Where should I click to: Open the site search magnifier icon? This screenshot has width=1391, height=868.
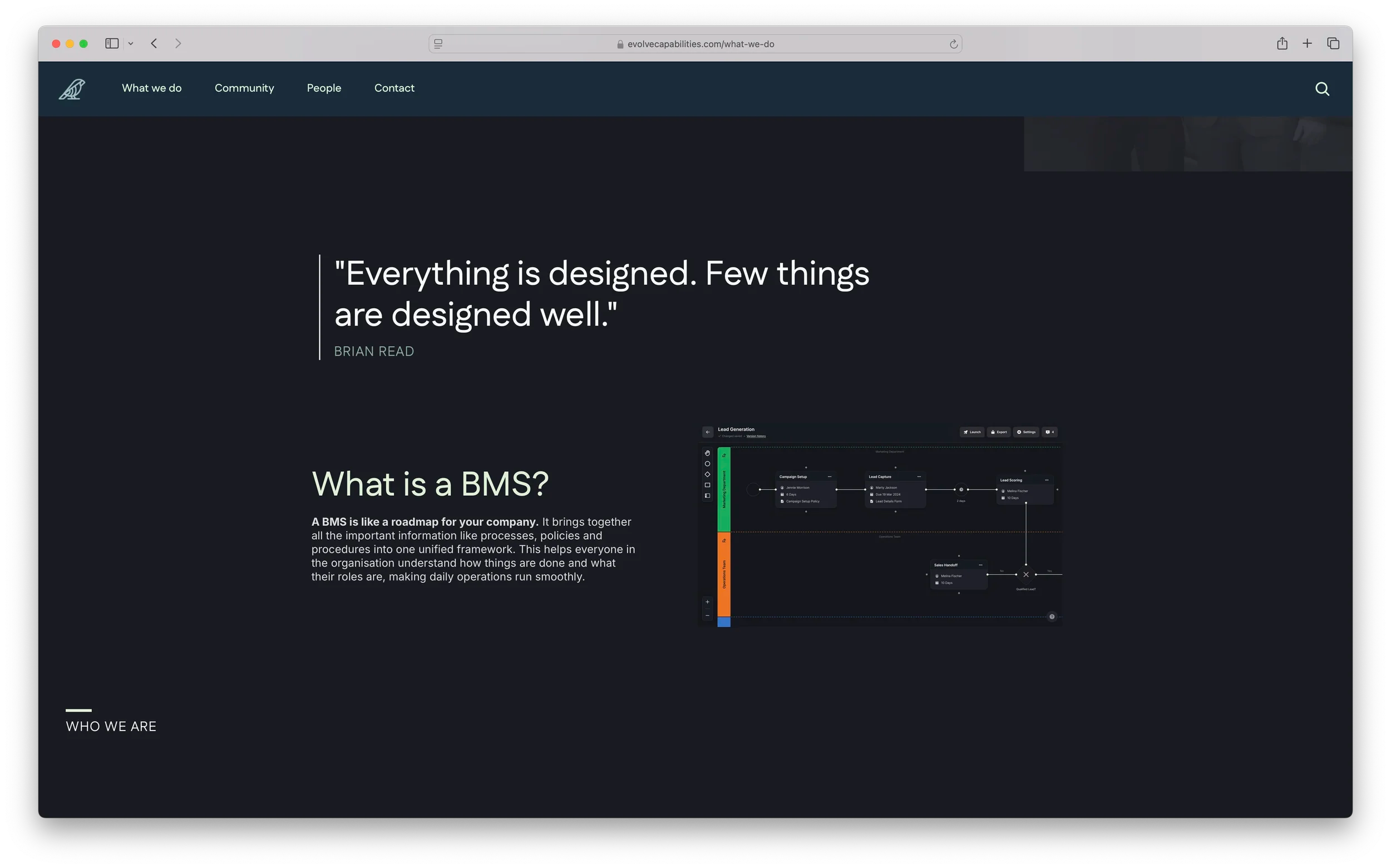(x=1322, y=89)
